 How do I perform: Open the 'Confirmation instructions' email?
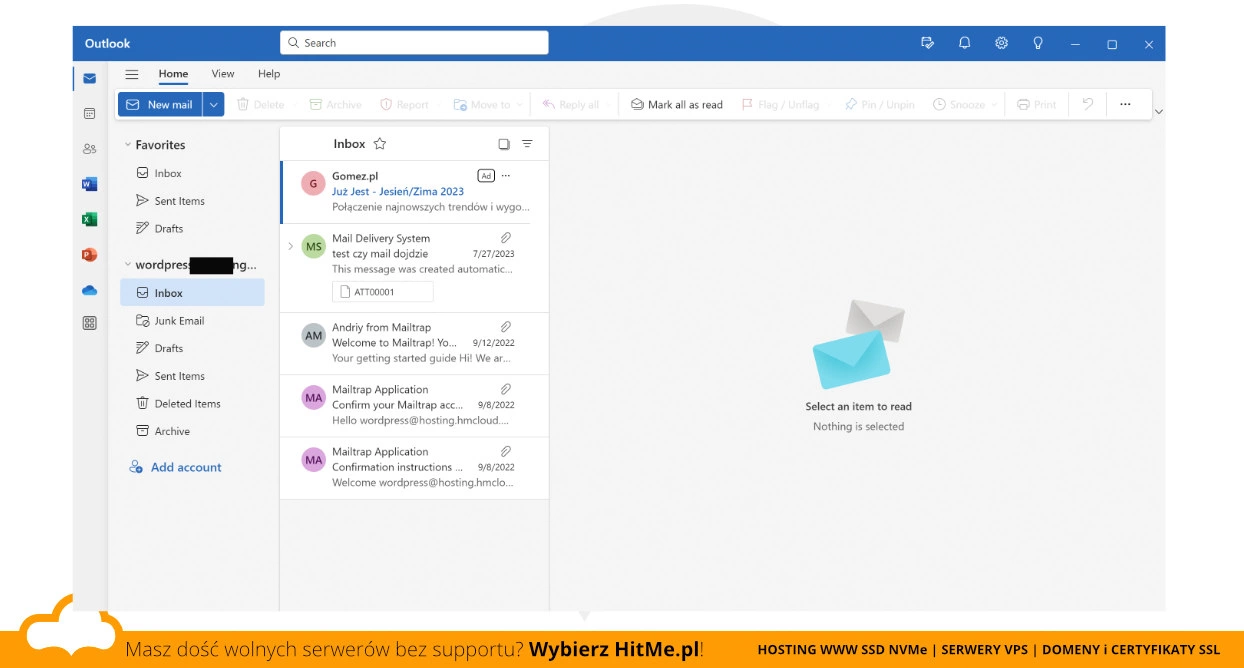414,467
